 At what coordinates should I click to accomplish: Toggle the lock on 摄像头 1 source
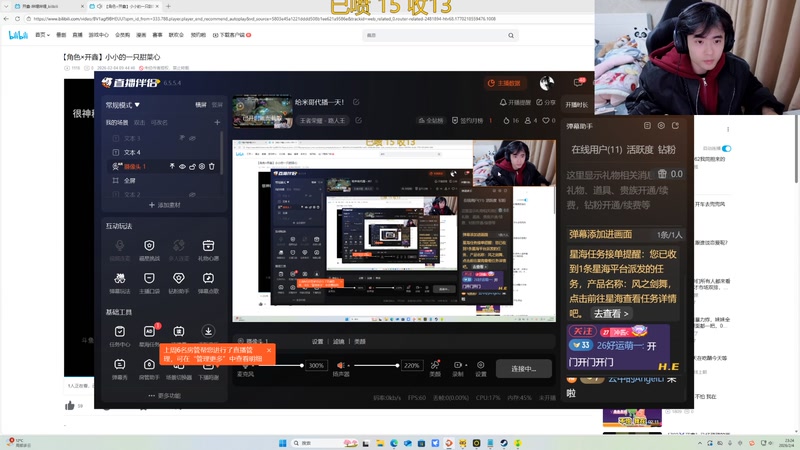(x=192, y=166)
